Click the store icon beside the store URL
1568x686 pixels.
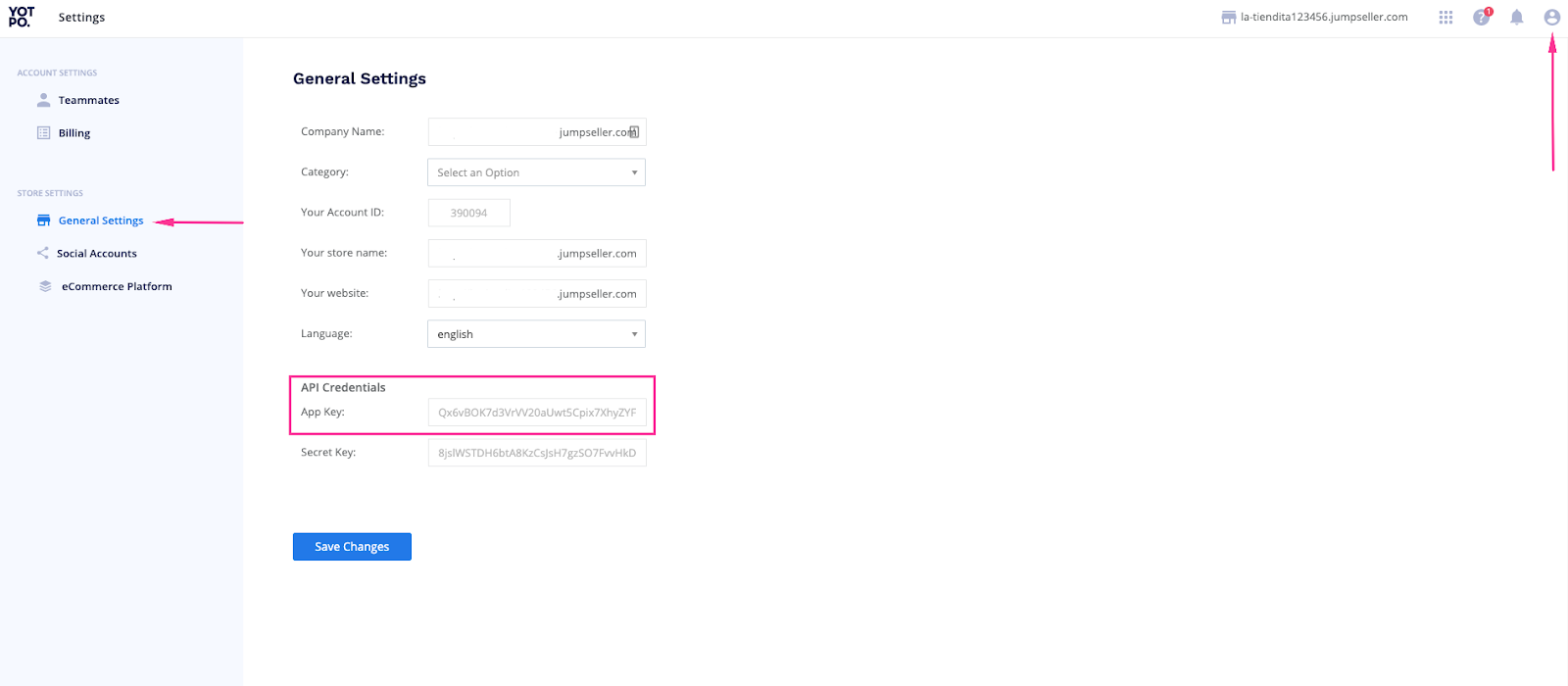(x=1228, y=18)
